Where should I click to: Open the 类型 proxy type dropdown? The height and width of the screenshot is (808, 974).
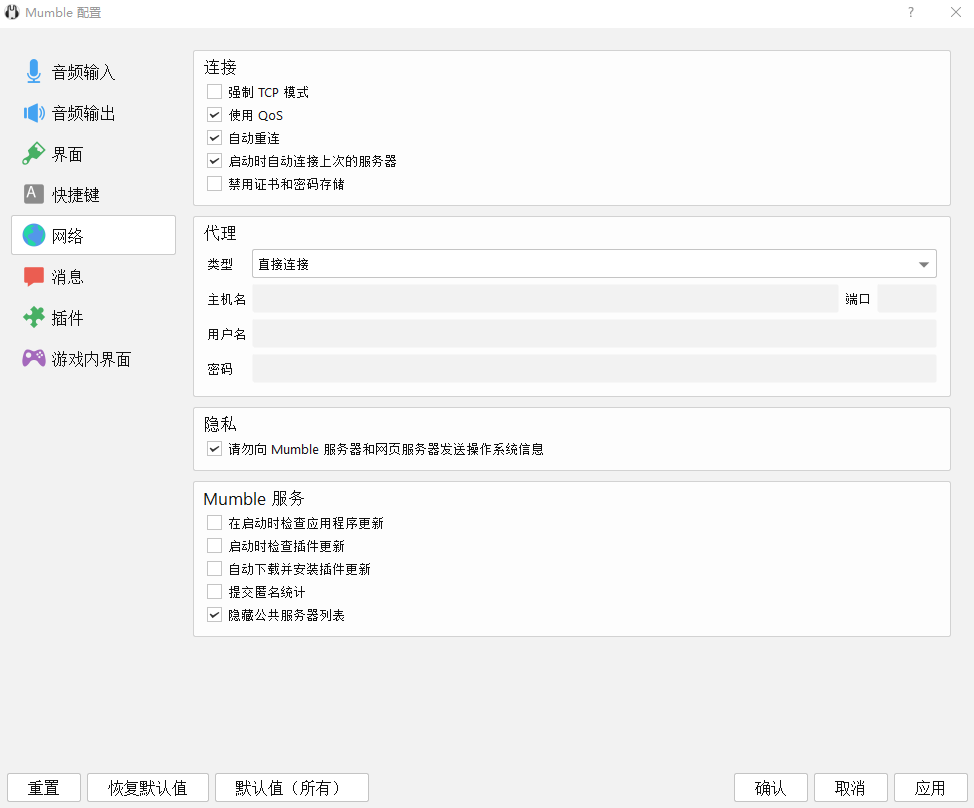pyautogui.click(x=594, y=264)
